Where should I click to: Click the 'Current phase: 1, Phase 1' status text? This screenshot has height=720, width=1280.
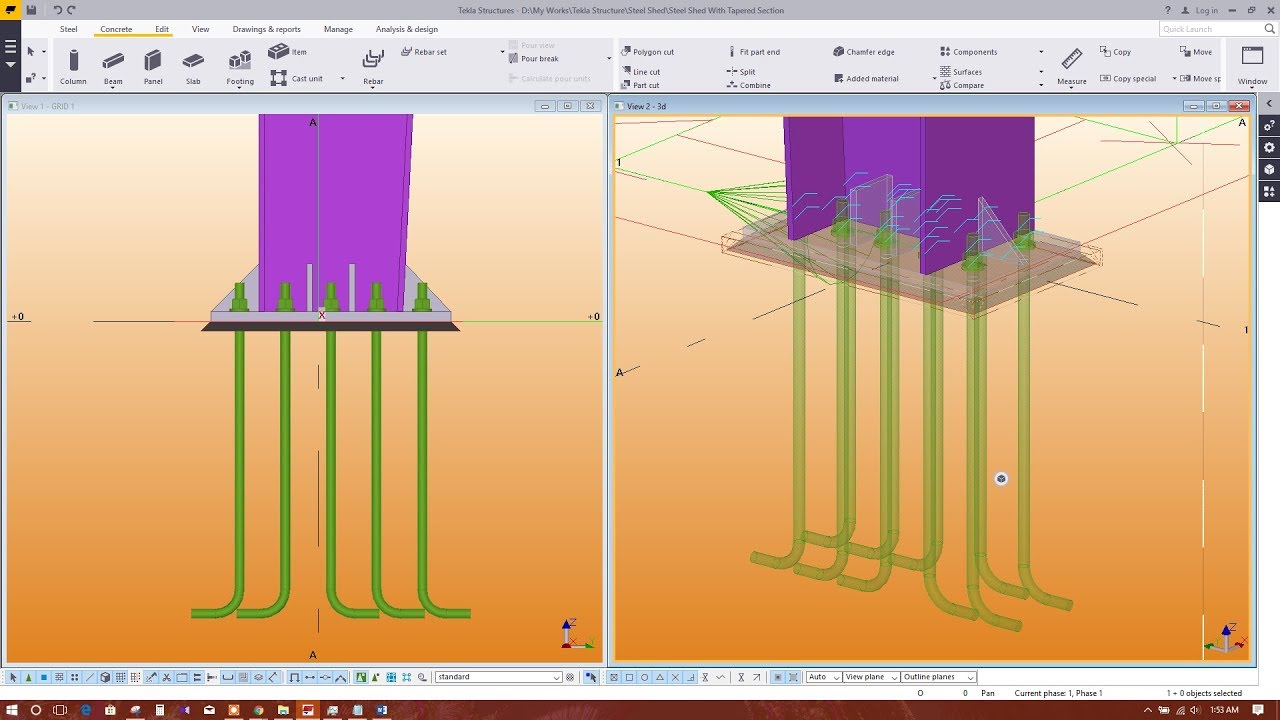coord(1058,693)
